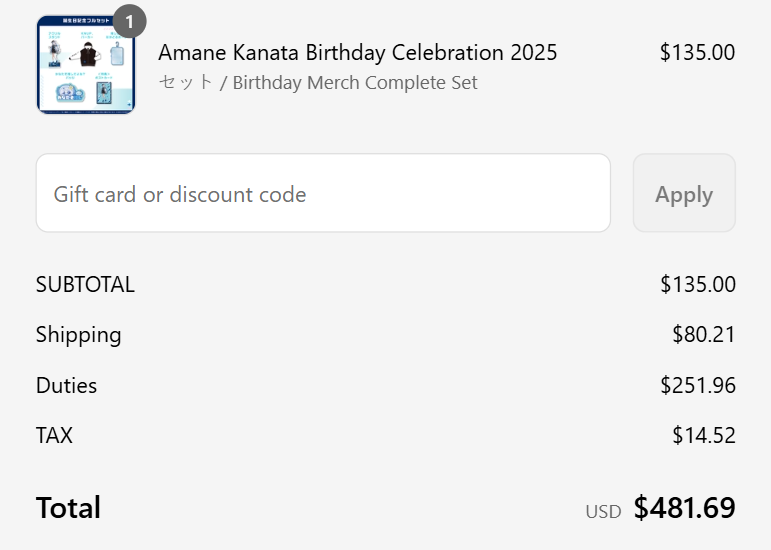Click the SUBTOTAL label
Viewport: 771px width, 550px height.
click(85, 284)
